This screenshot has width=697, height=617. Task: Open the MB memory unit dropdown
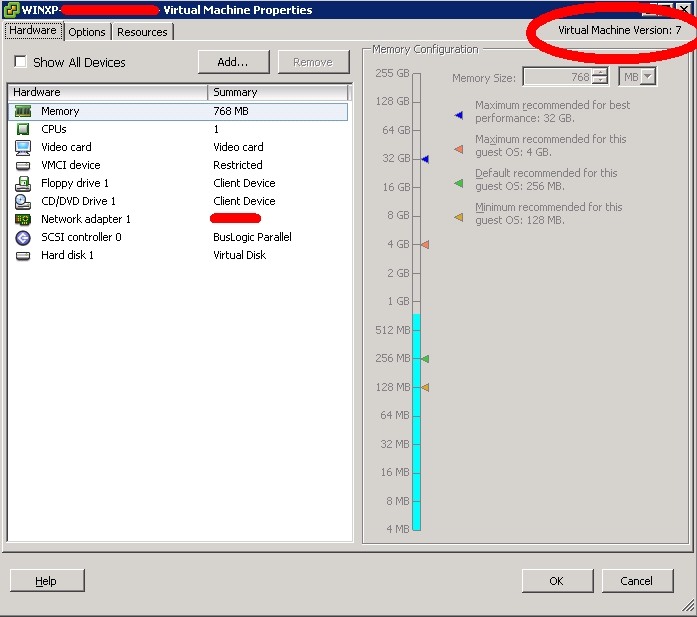638,77
